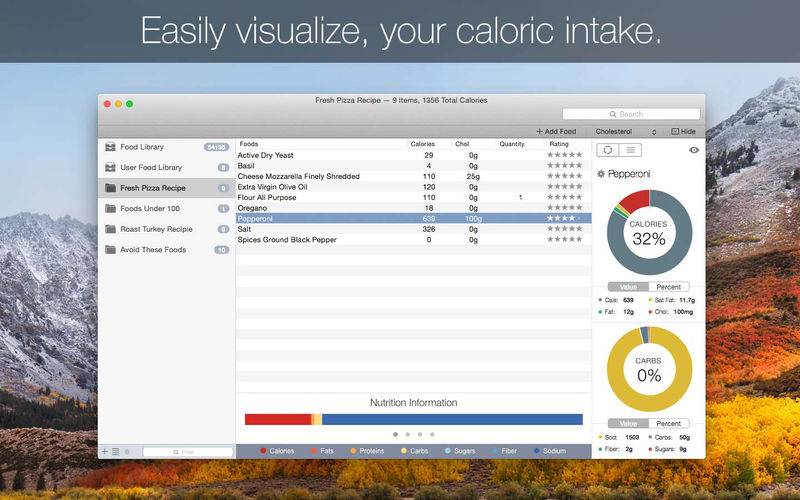Switch to the list detail view
The width and height of the screenshot is (800, 500).
(x=631, y=150)
